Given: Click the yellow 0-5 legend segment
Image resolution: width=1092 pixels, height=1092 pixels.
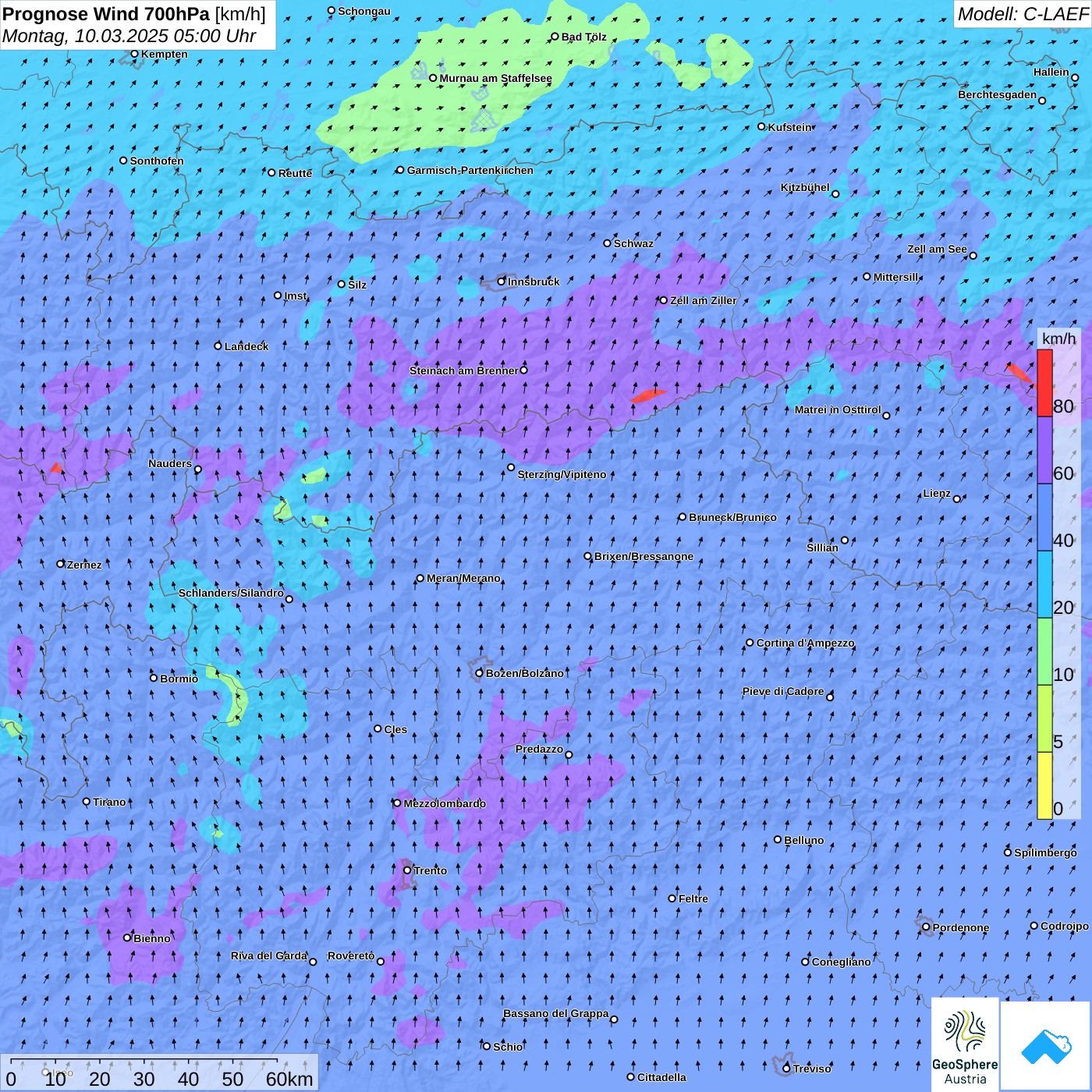Looking at the screenshot, I should click(1044, 785).
